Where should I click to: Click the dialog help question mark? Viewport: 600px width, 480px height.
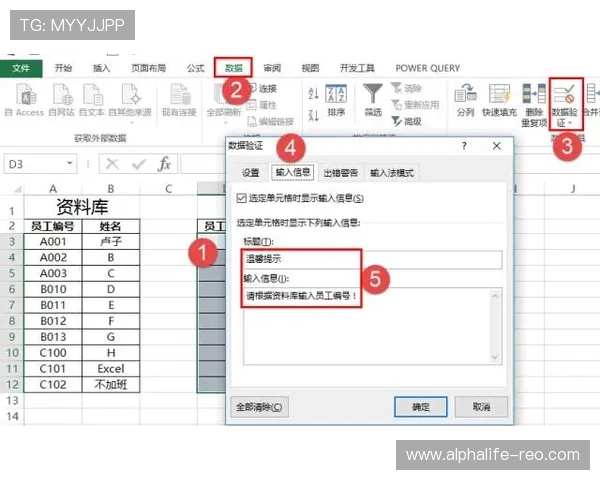click(464, 146)
